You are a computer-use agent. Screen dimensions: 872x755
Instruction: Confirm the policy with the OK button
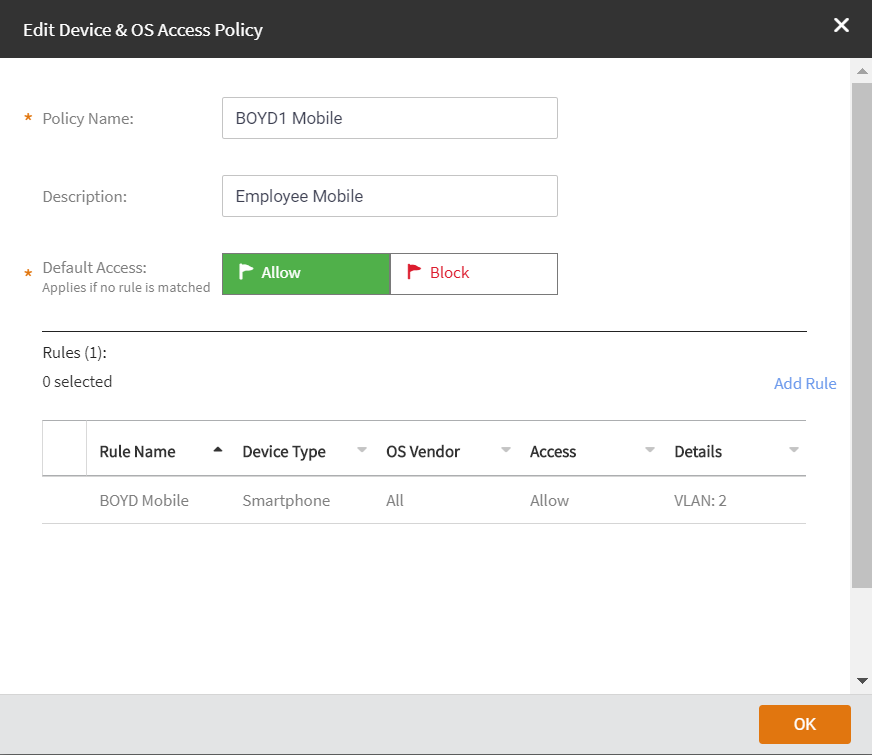tap(804, 724)
